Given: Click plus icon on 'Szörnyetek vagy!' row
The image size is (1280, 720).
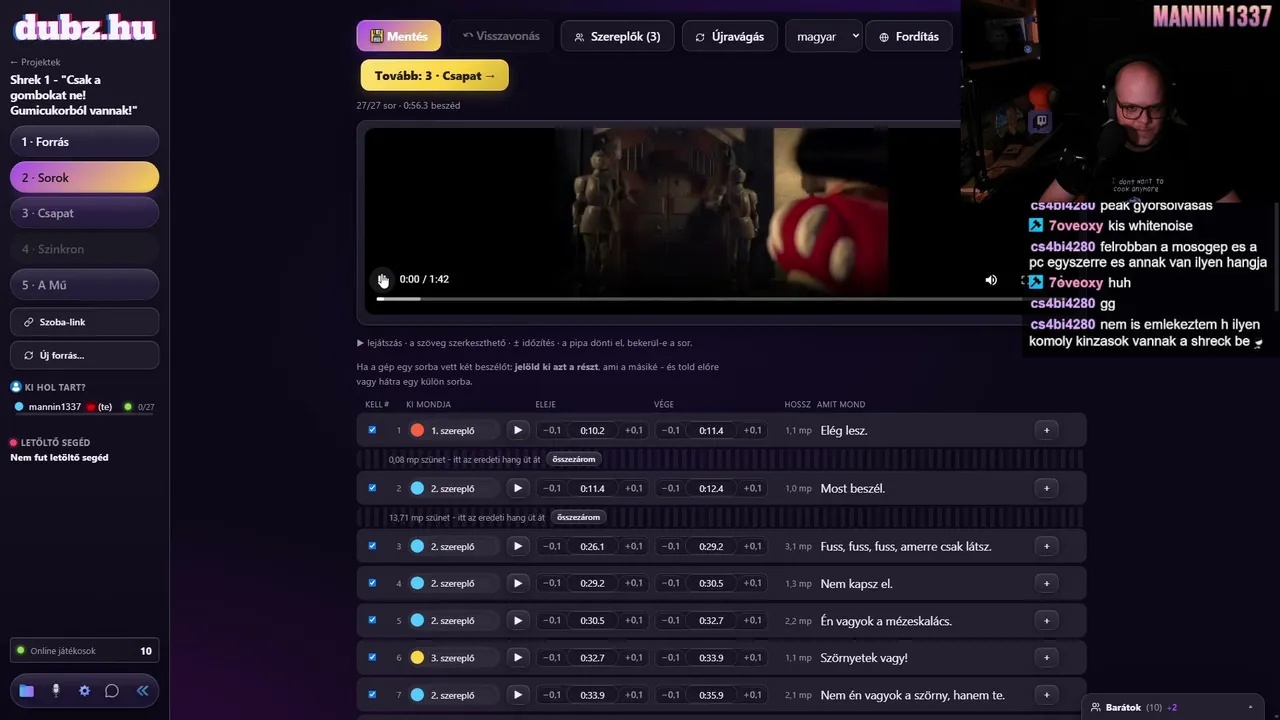Looking at the screenshot, I should (x=1047, y=657).
